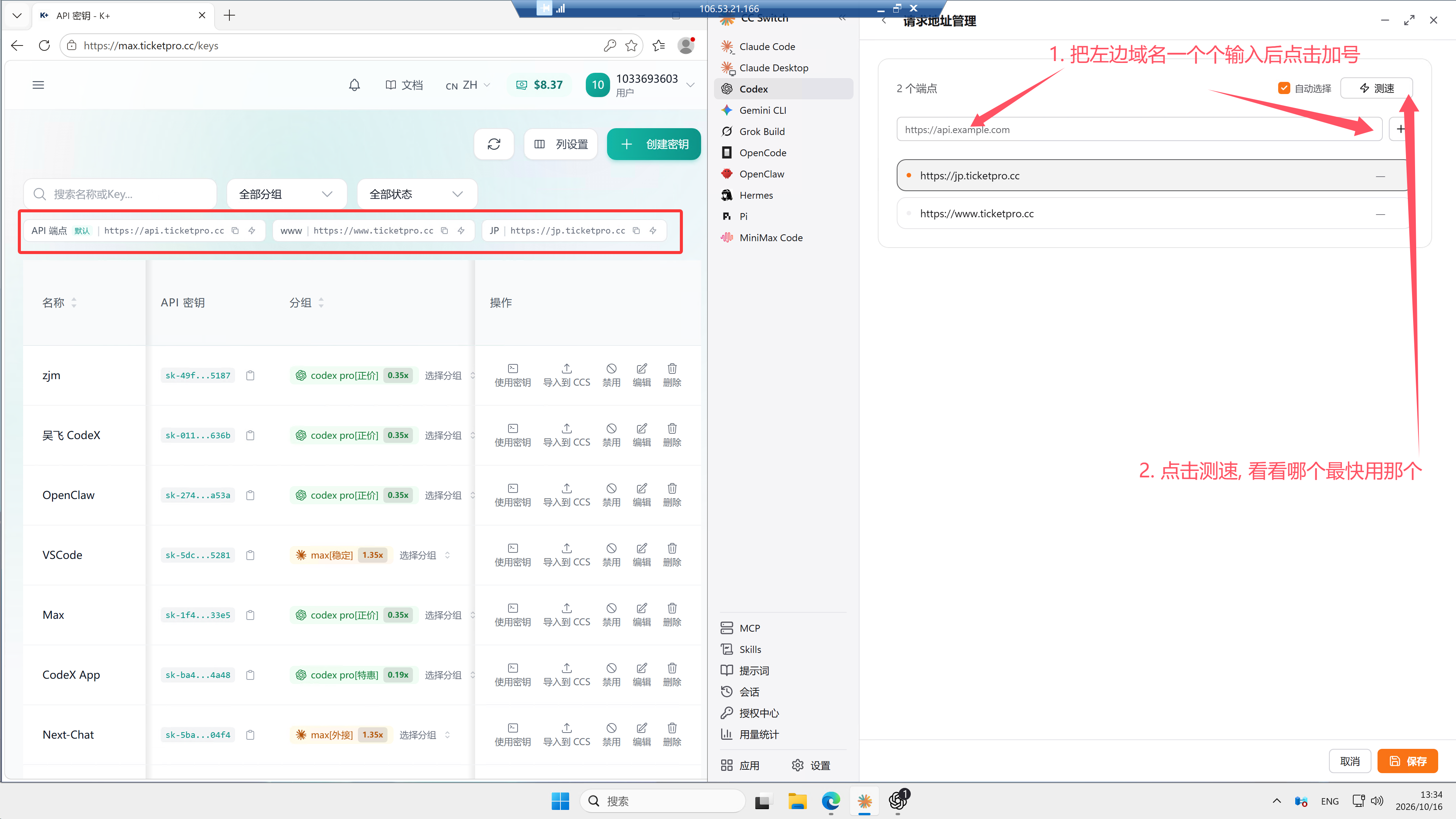Open Microsoft Edge from the taskbar

tap(831, 801)
